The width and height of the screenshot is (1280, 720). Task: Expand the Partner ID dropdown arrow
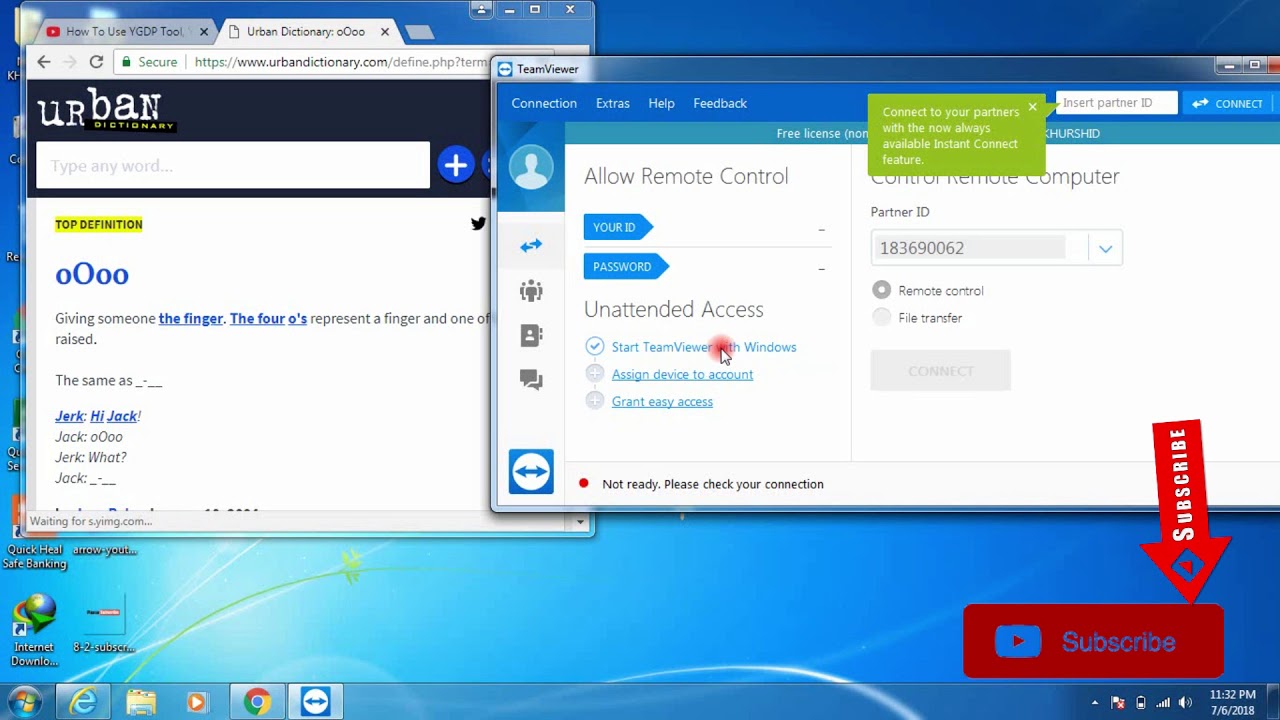pyautogui.click(x=1105, y=248)
